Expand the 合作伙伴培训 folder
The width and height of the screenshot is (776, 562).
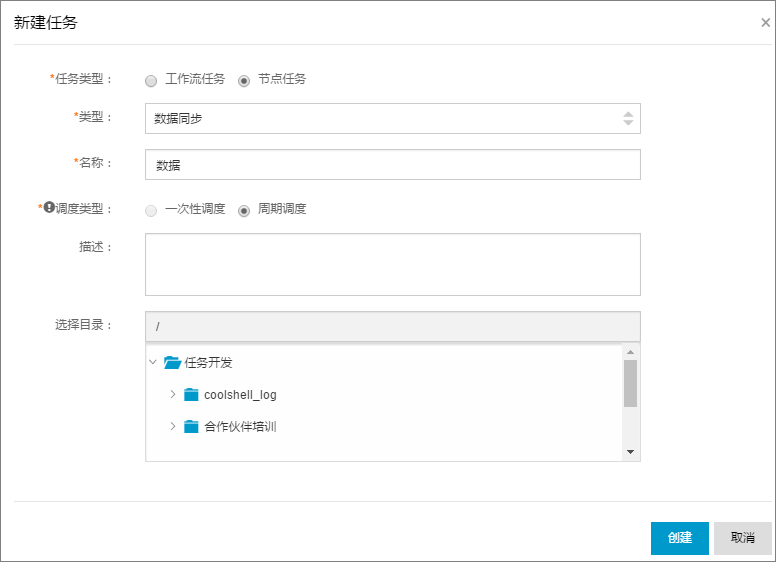173,426
